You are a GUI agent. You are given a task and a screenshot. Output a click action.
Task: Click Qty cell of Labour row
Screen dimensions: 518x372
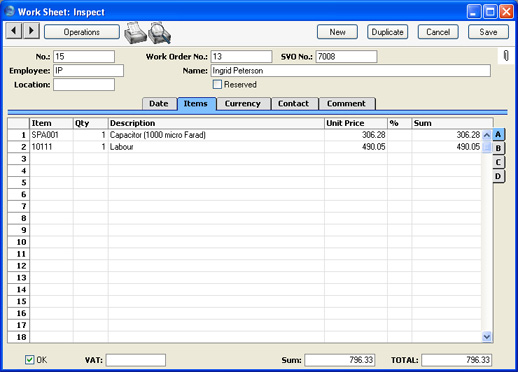90,147
